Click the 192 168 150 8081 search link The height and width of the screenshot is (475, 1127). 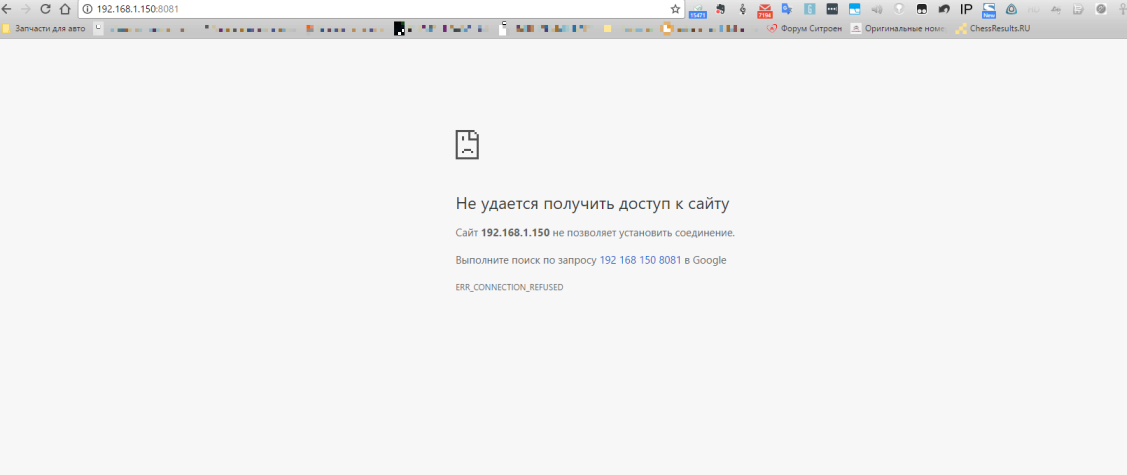coord(640,260)
